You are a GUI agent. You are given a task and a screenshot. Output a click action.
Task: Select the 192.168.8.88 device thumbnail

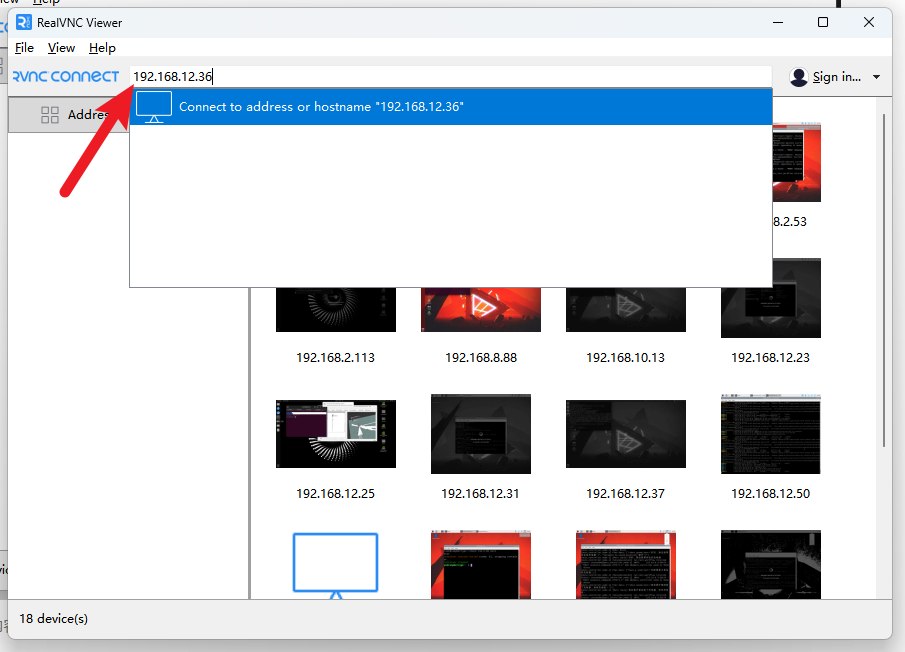[481, 310]
